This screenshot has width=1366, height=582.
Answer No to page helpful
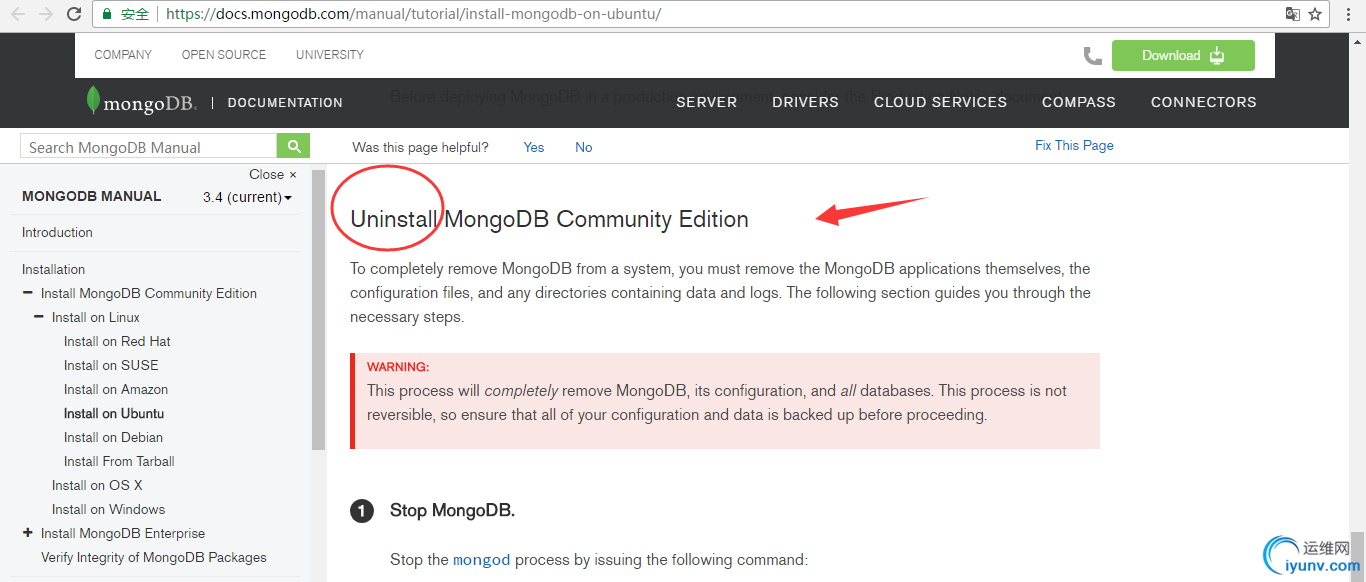(584, 147)
